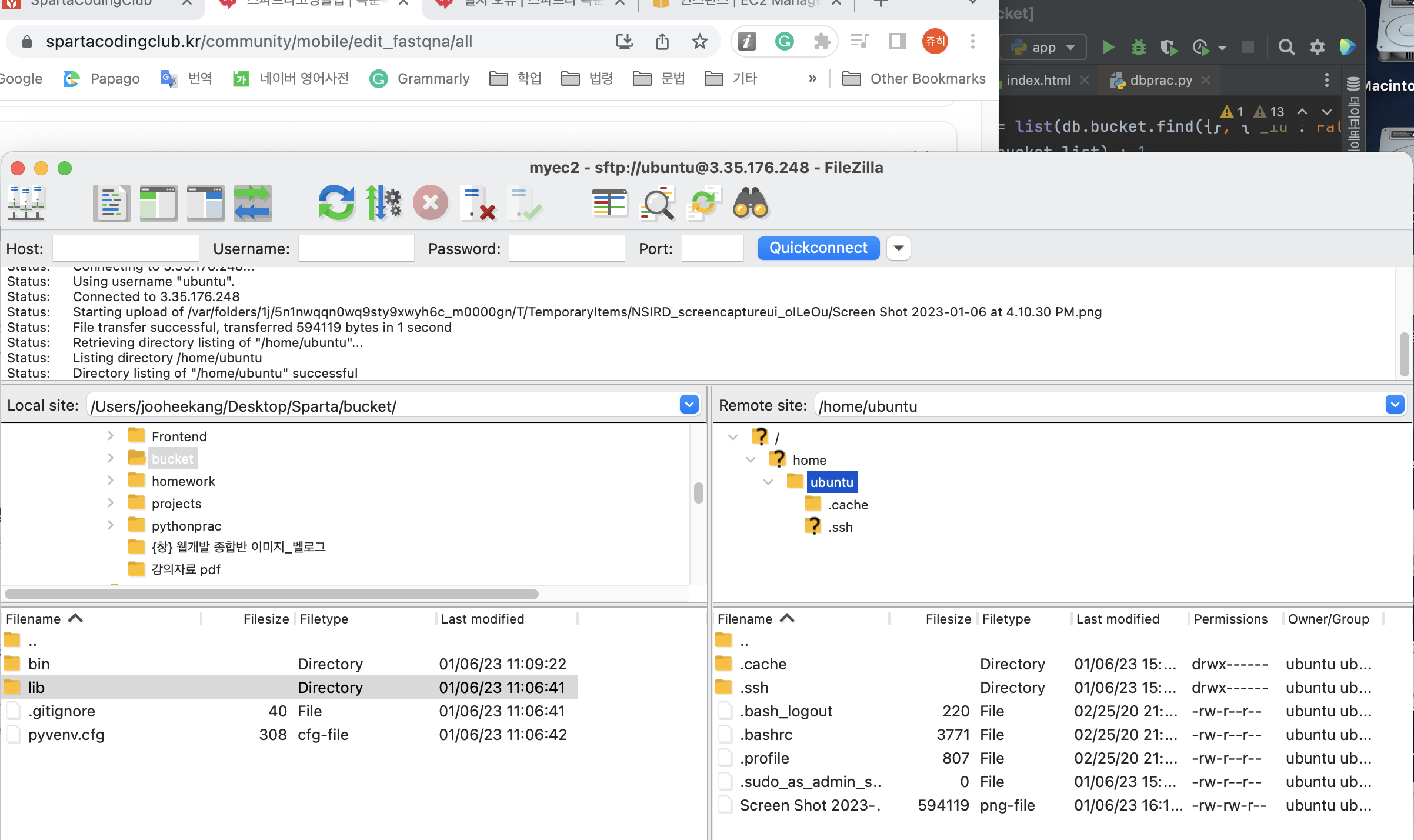The height and width of the screenshot is (840, 1414).
Task: Toggle message log display icon
Action: coord(111,203)
